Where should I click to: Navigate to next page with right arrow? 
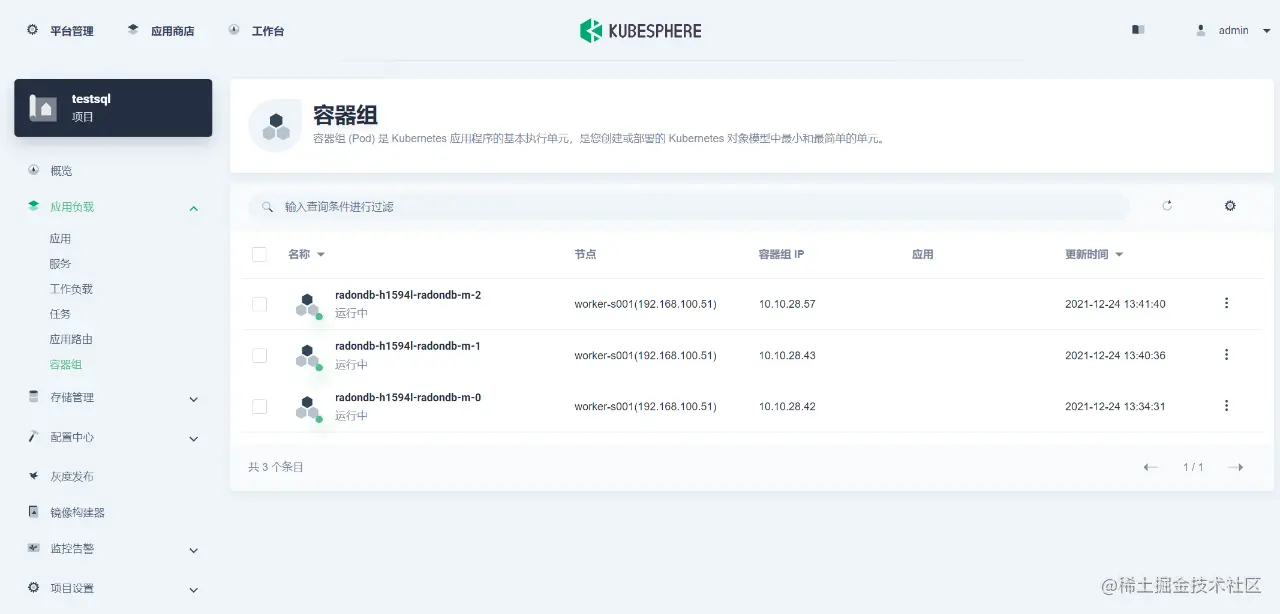click(x=1238, y=466)
